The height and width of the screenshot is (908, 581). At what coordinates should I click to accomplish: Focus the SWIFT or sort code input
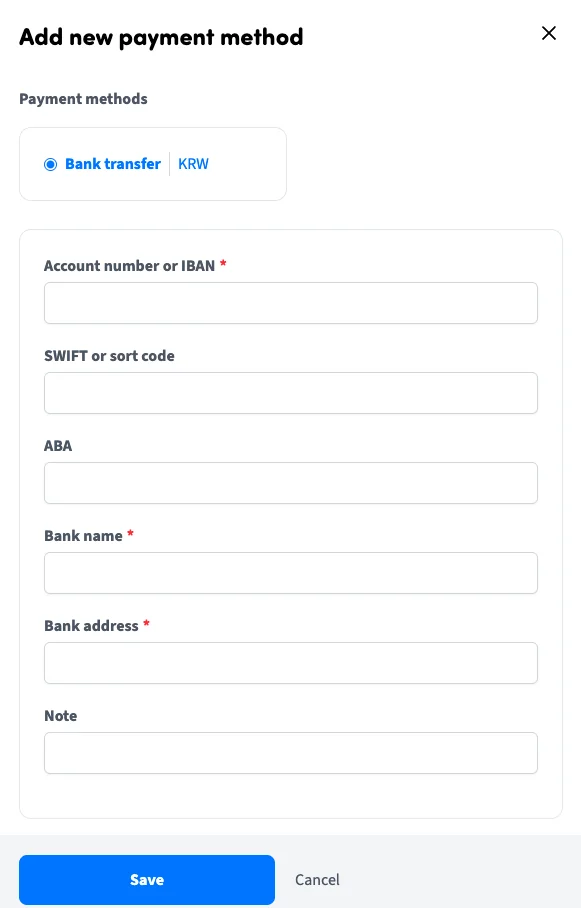(x=290, y=393)
